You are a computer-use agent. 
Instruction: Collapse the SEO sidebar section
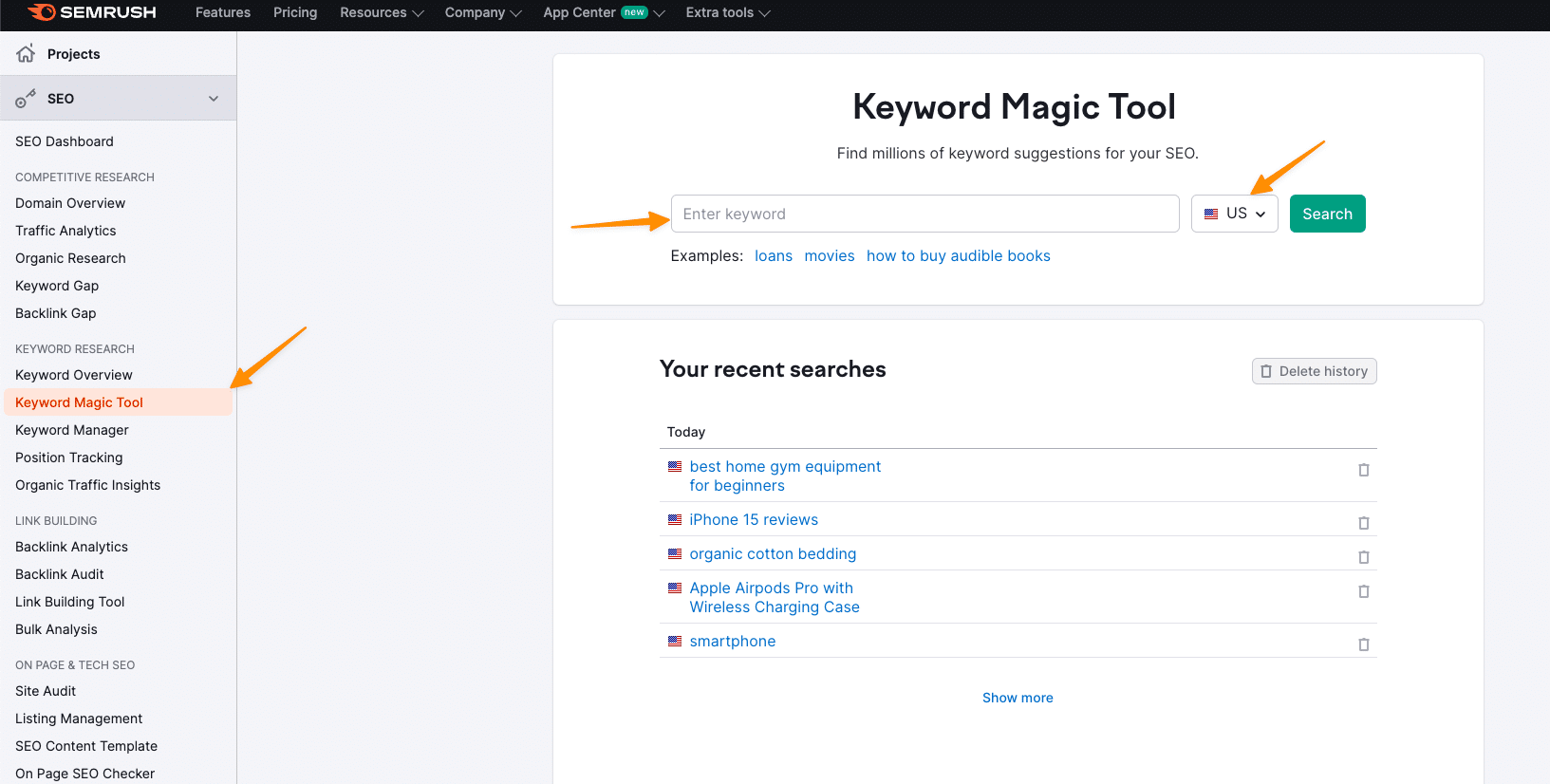tap(214, 99)
